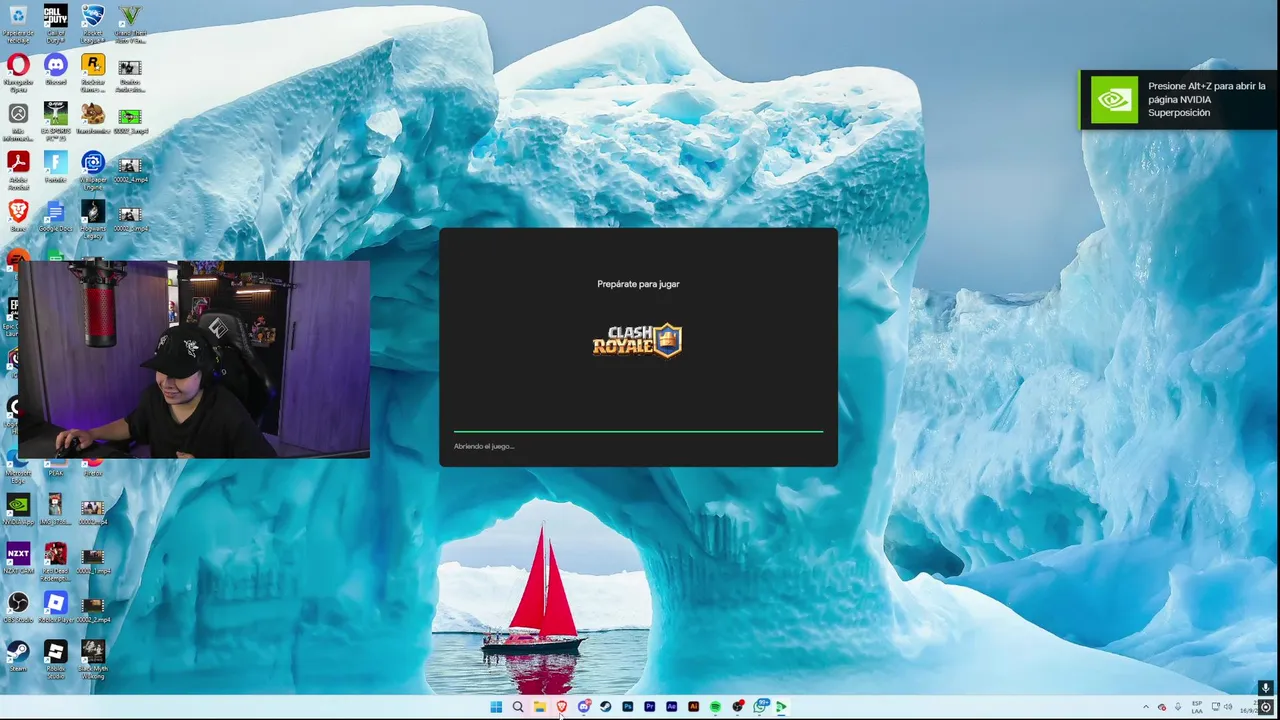Launch the Transformice desktop icon
1280x720 pixels.
pos(92,118)
